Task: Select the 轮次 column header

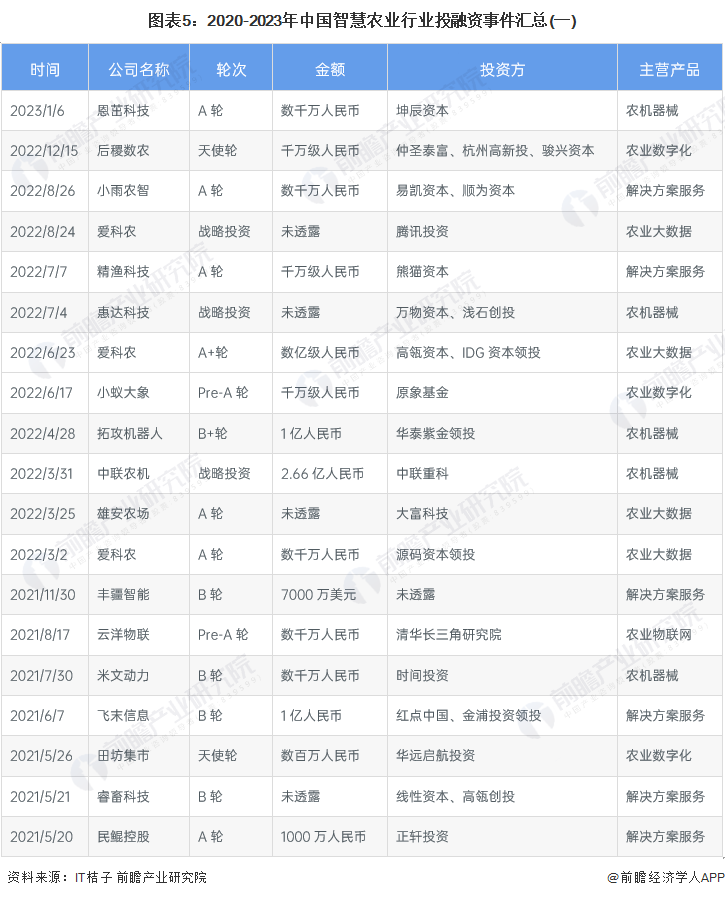Action: click(231, 69)
